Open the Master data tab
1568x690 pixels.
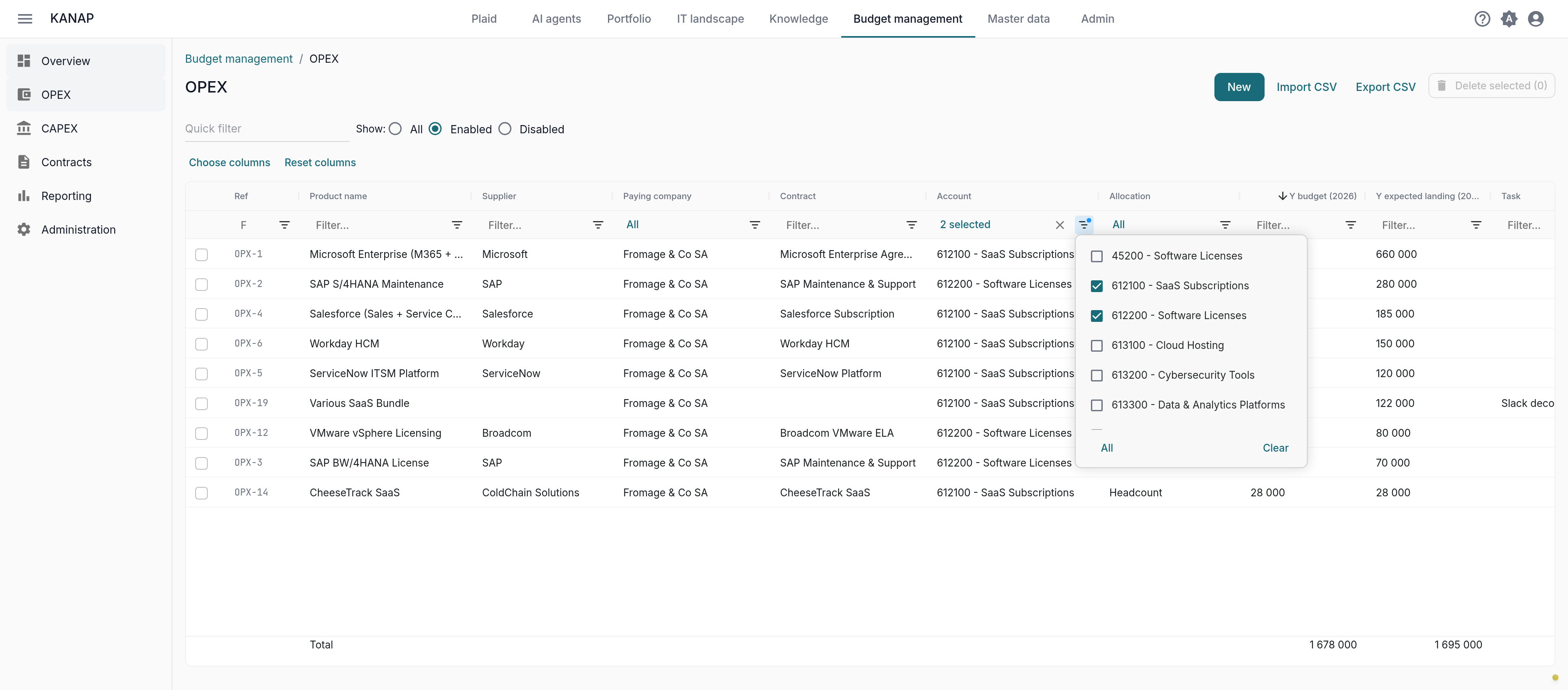click(x=1018, y=19)
